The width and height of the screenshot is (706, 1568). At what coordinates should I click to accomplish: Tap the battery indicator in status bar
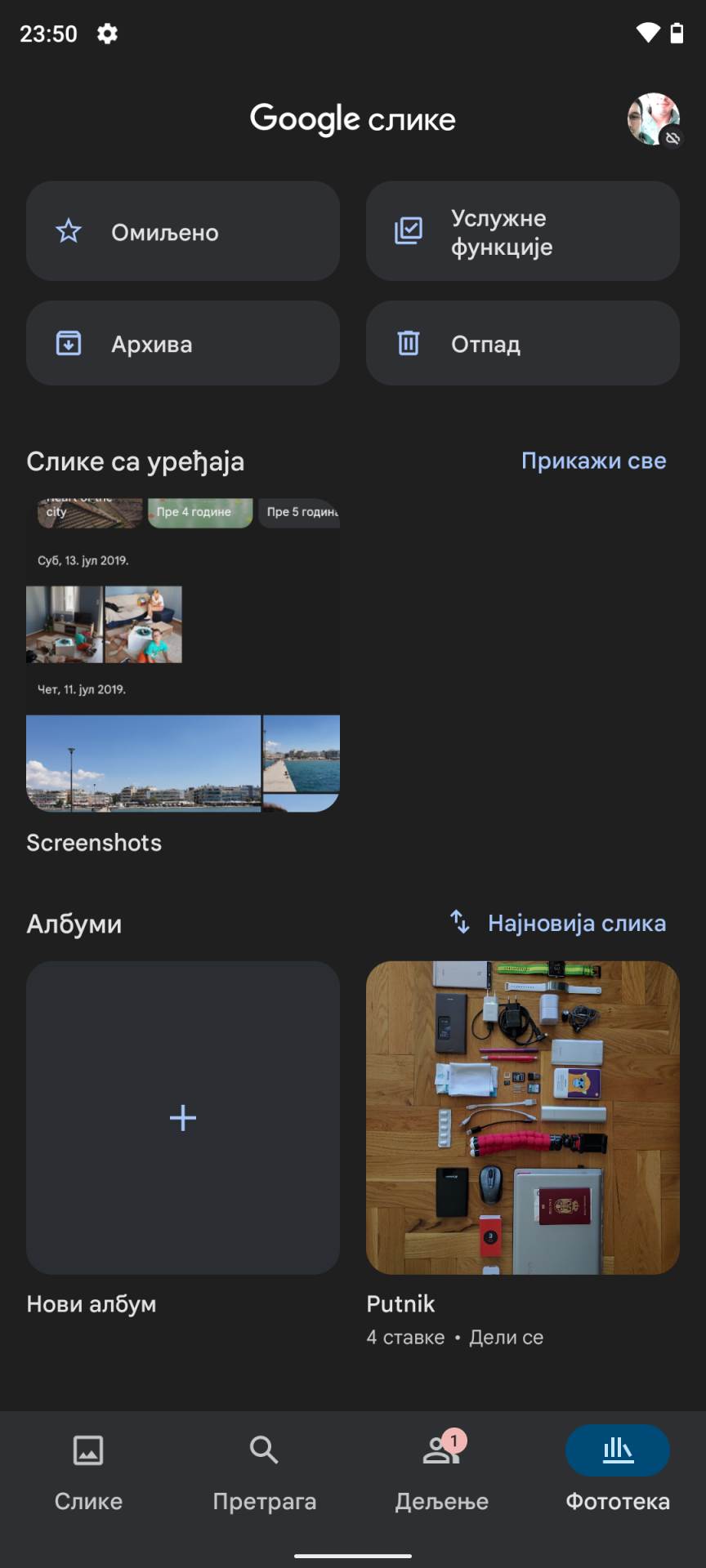click(677, 33)
